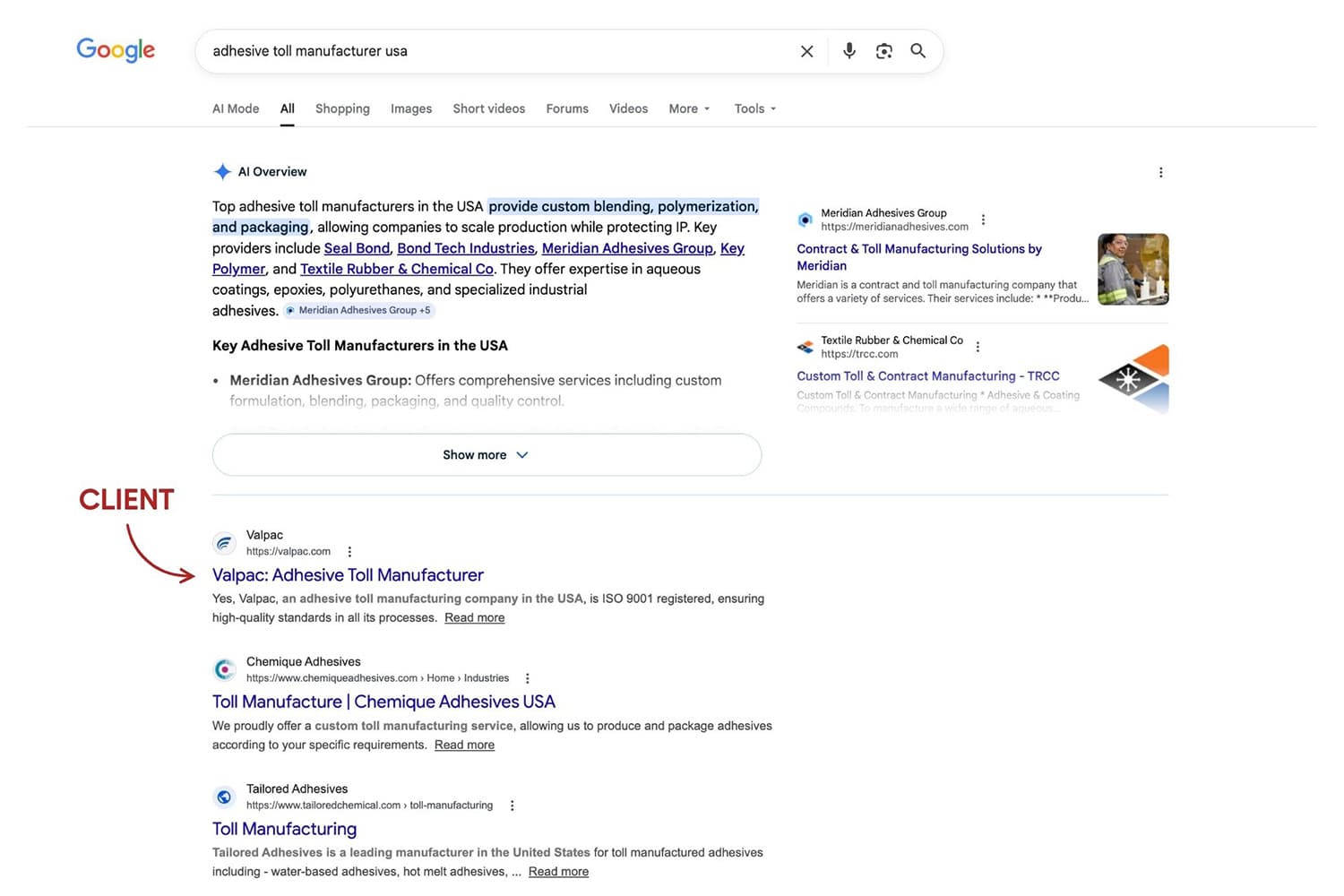Click Read more under Chemique Adhesives result

pos(464,745)
